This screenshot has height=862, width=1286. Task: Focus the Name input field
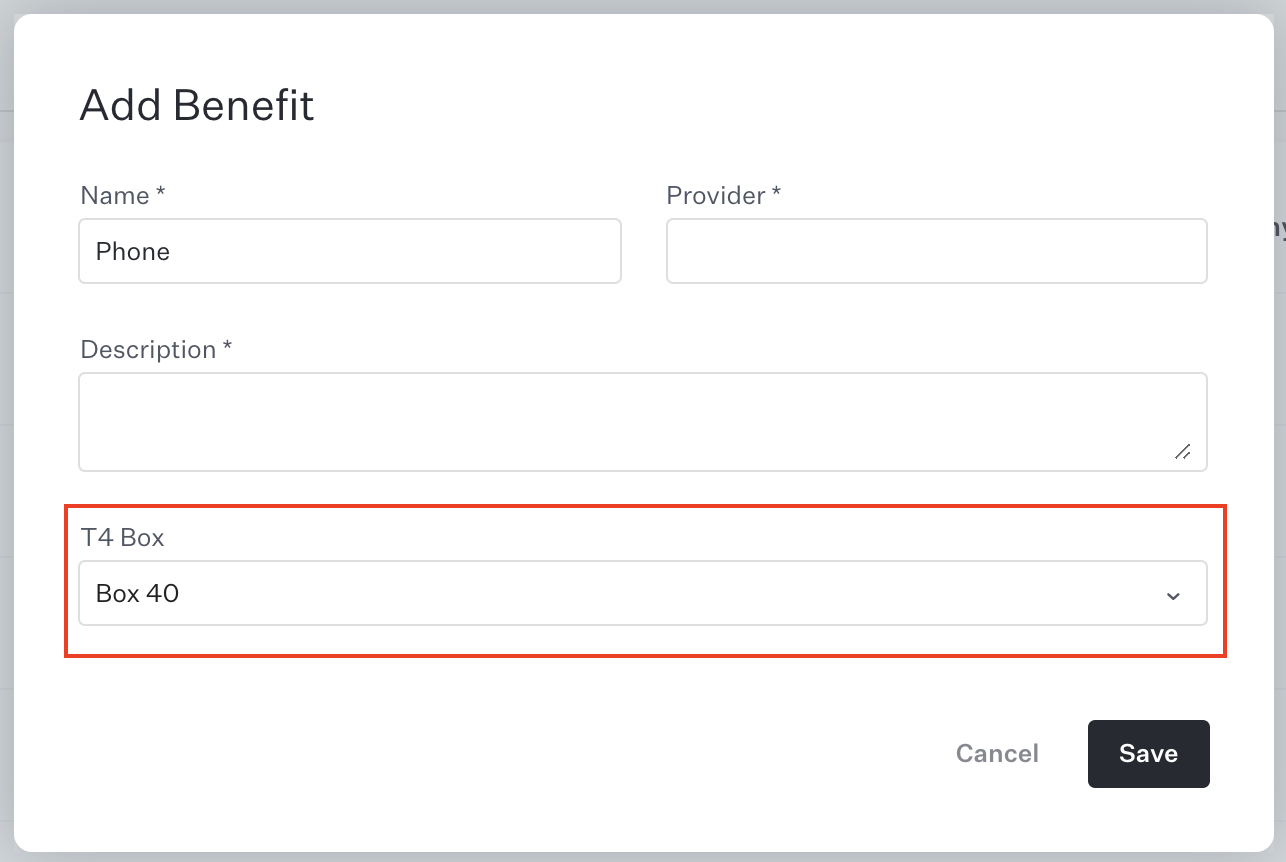(350, 251)
